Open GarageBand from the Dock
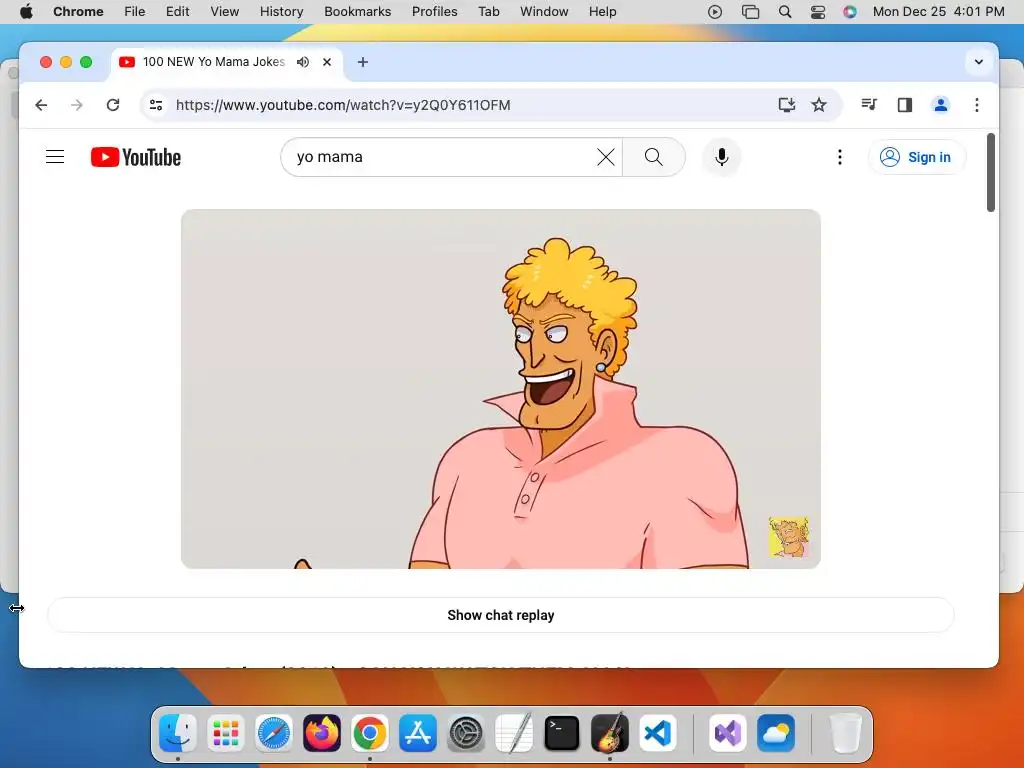The image size is (1024, 768). pos(610,733)
